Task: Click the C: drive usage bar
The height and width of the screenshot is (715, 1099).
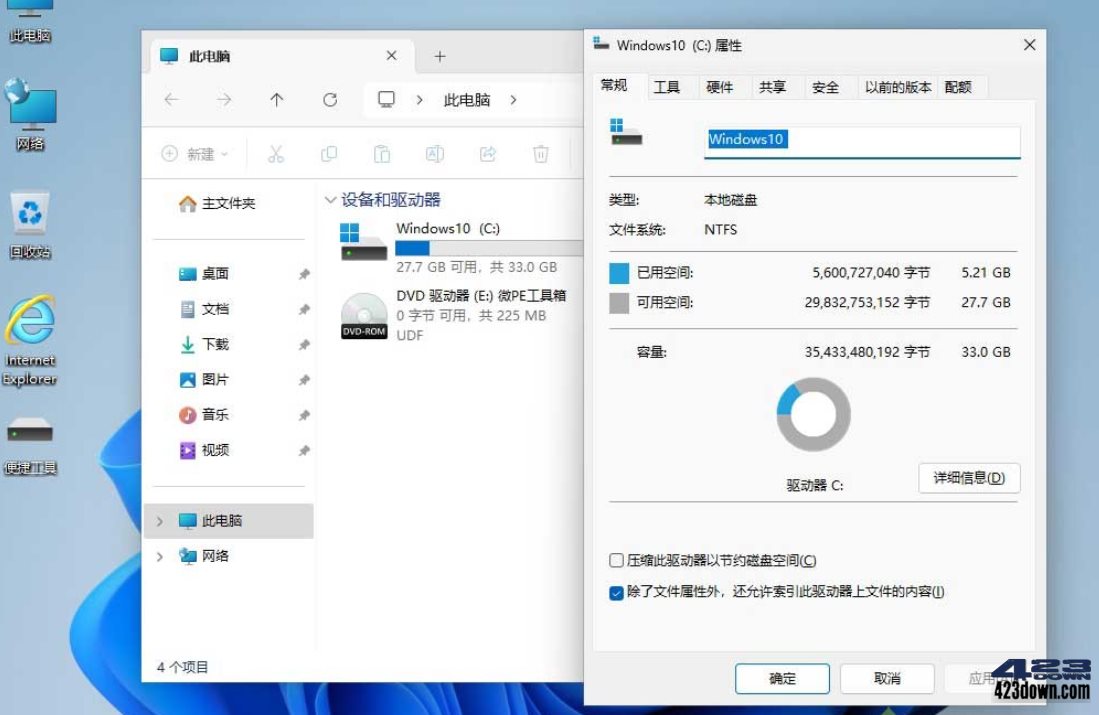Action: point(489,248)
